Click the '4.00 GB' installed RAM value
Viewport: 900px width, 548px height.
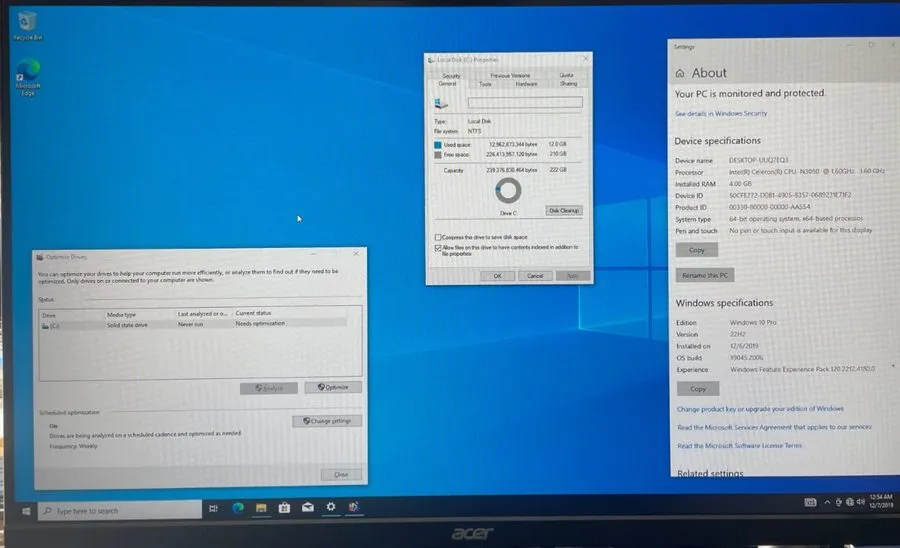740,184
